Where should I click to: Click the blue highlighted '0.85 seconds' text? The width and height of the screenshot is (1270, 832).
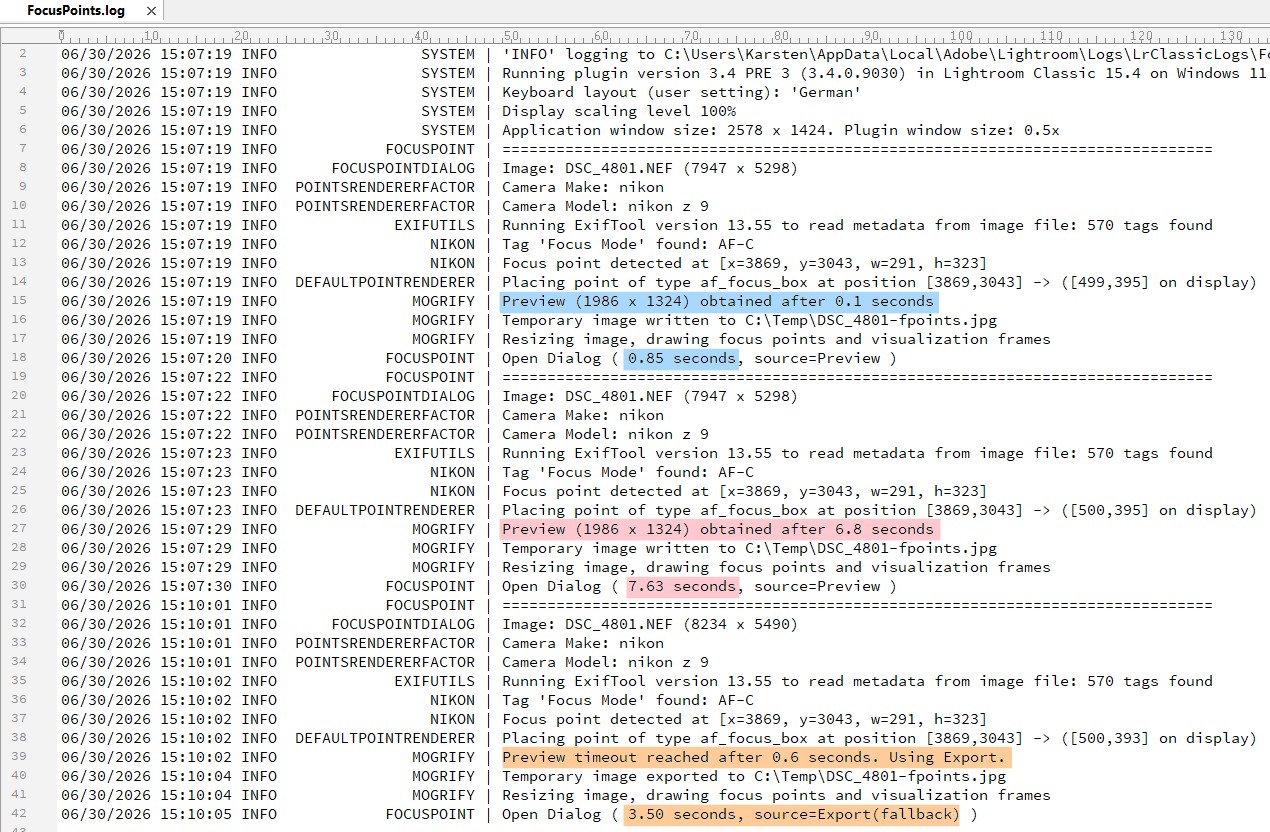click(682, 358)
